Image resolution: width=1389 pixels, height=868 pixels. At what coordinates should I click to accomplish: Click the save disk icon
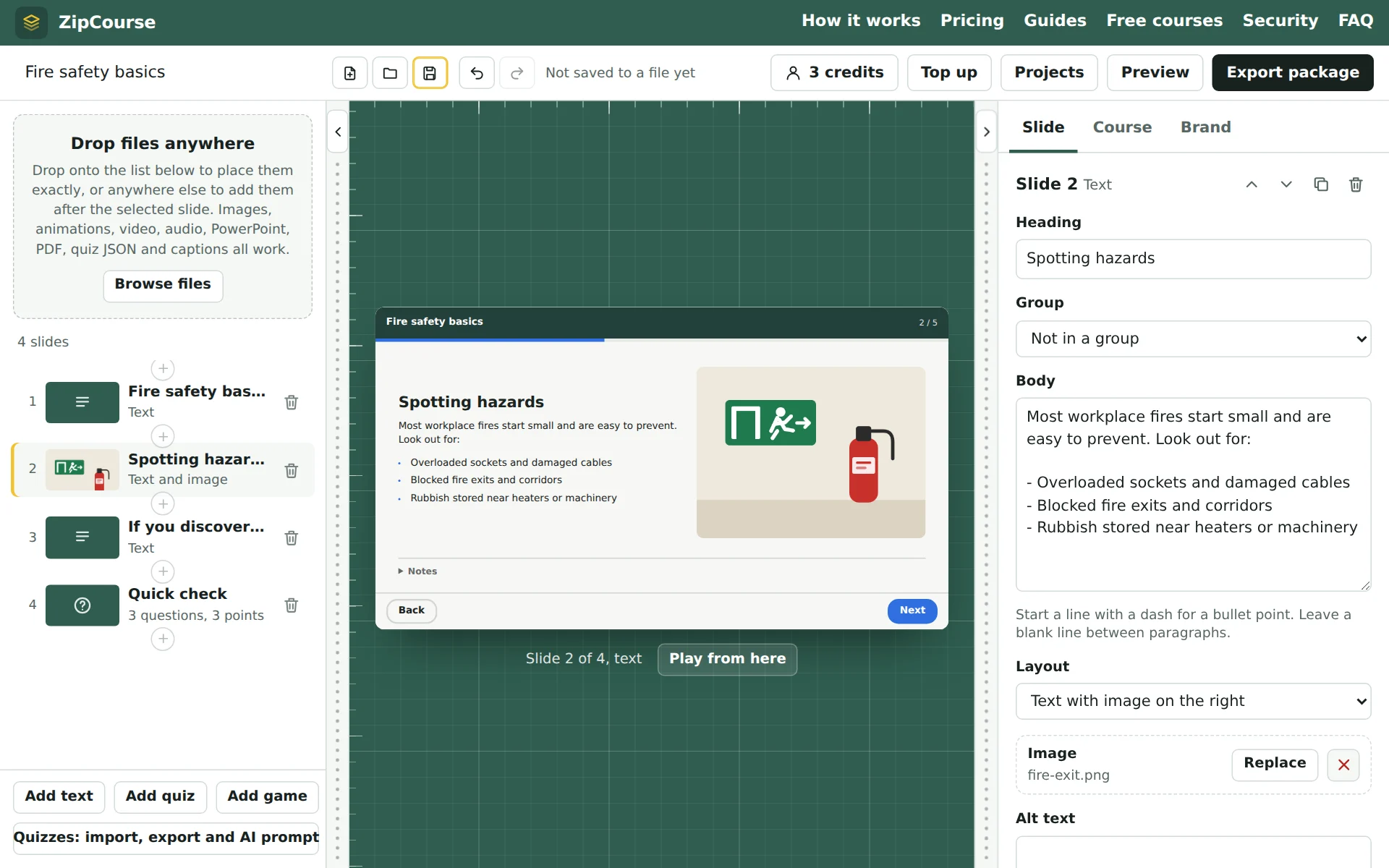[430, 73]
